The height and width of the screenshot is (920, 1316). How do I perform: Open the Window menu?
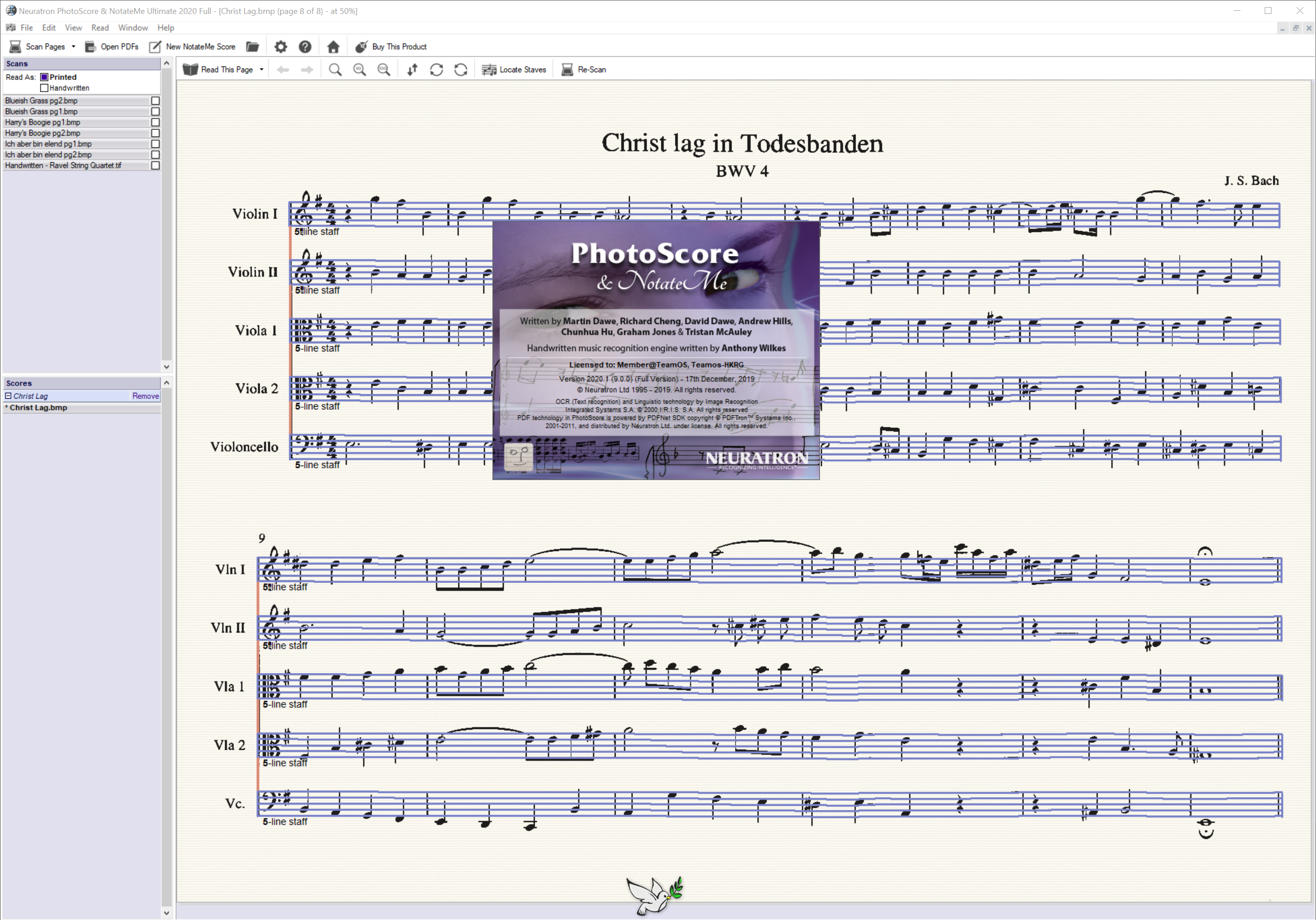(133, 27)
